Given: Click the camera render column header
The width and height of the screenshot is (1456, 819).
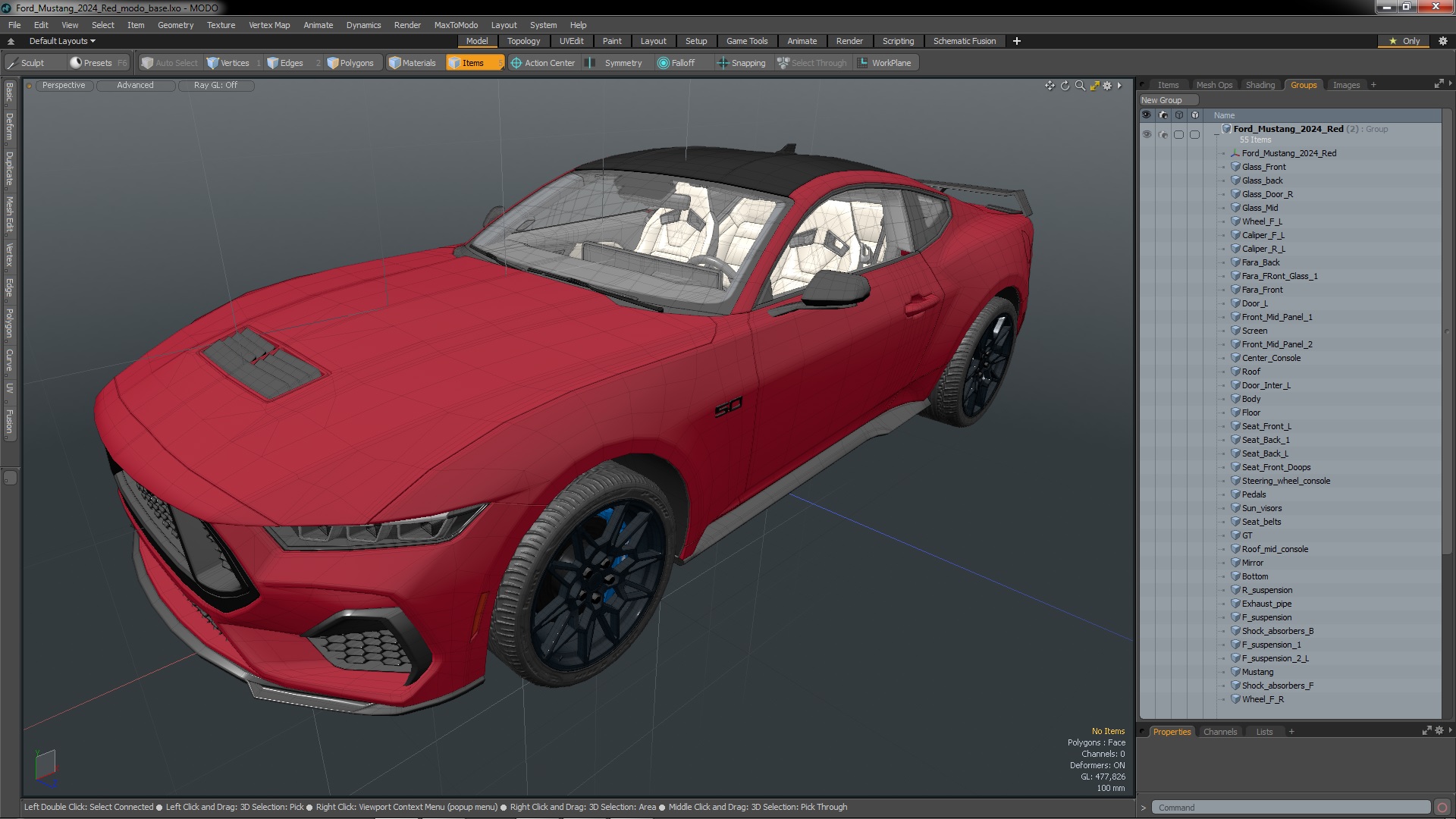Looking at the screenshot, I should [x=1163, y=115].
